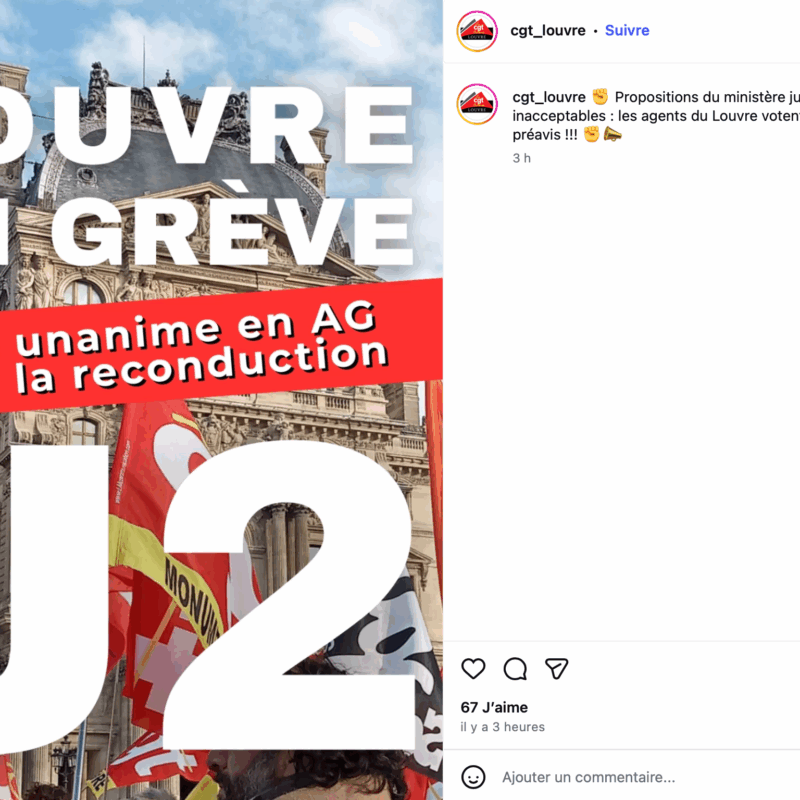The height and width of the screenshot is (800, 800).
Task: Like the post with the heart icon
Action: click(473, 668)
